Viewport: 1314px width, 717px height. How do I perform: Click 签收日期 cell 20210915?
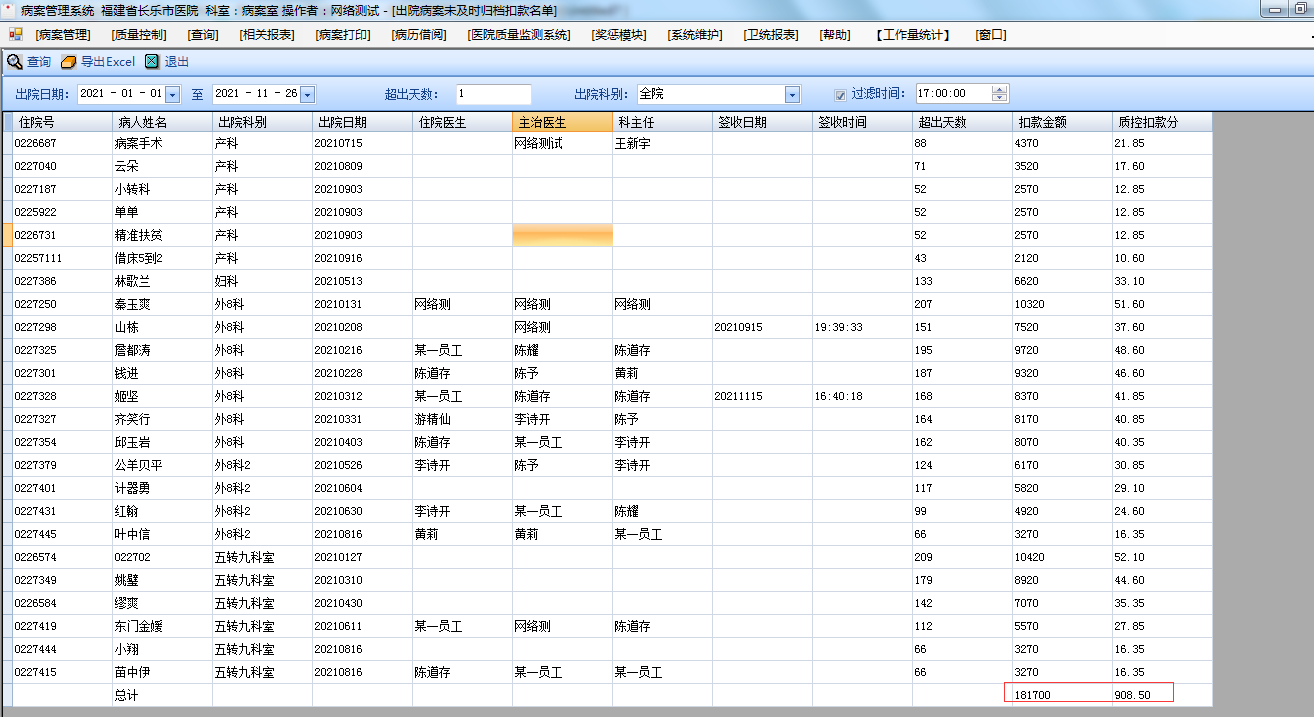pos(739,327)
